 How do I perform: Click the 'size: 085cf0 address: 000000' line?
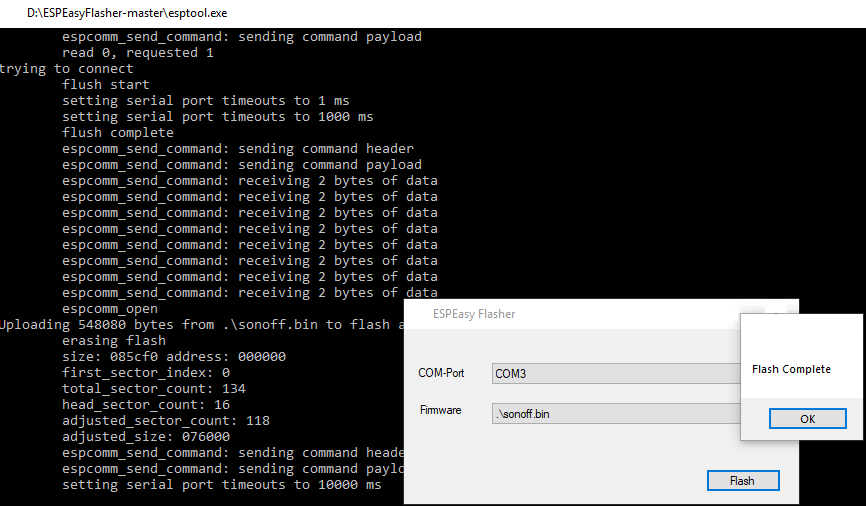174,356
